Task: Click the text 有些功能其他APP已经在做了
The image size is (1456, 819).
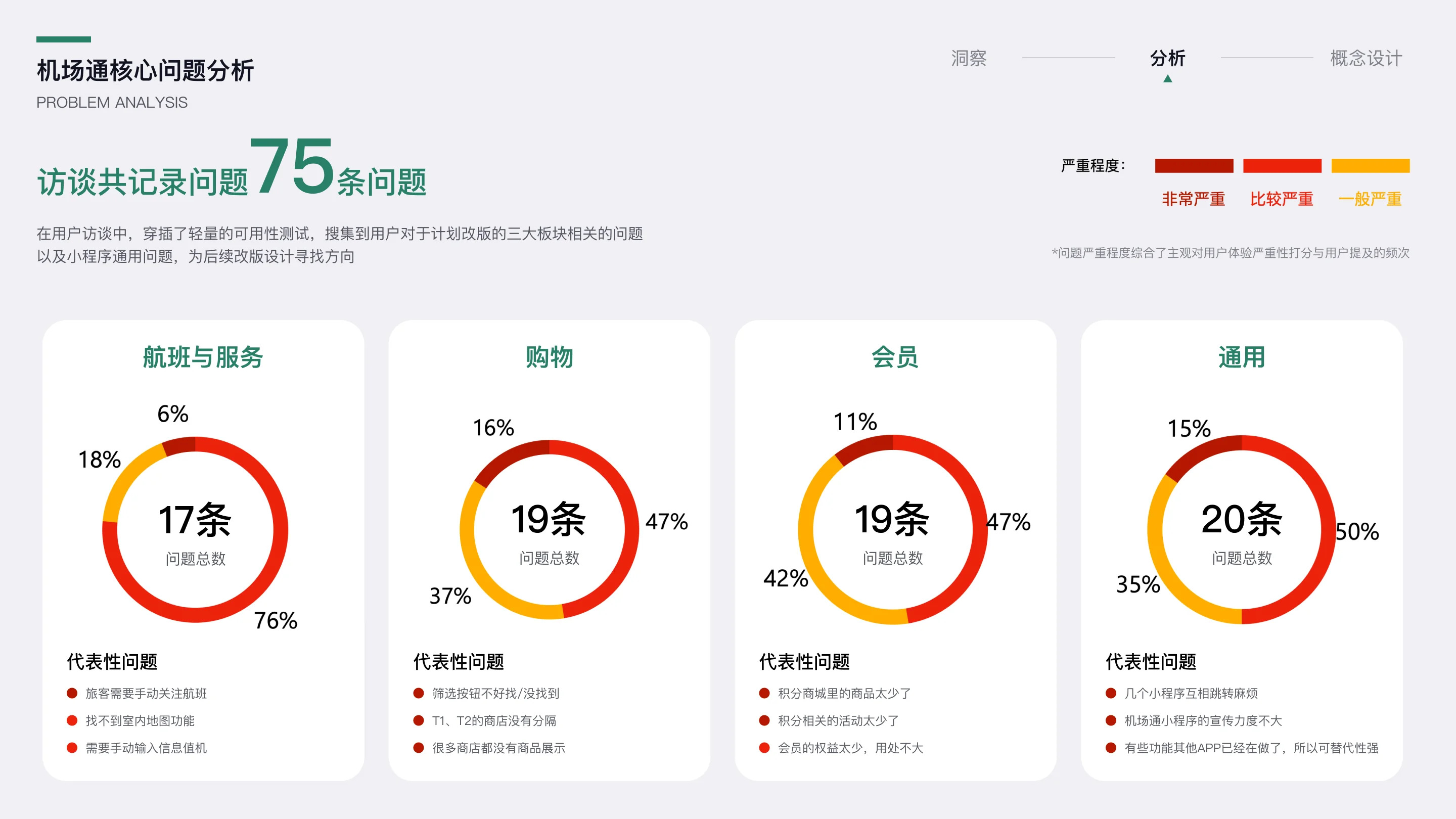Action: [1204, 748]
